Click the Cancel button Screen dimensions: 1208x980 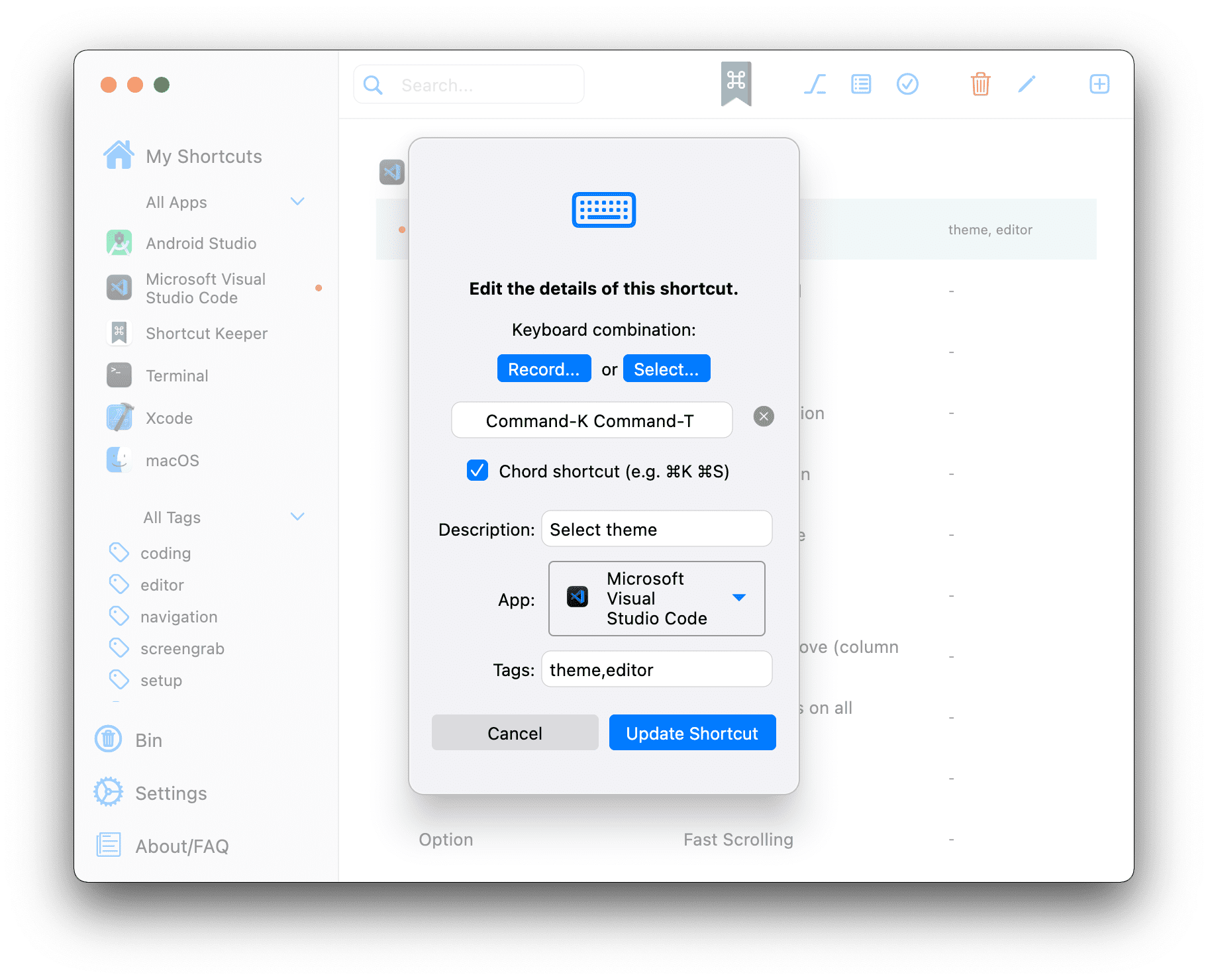click(515, 733)
